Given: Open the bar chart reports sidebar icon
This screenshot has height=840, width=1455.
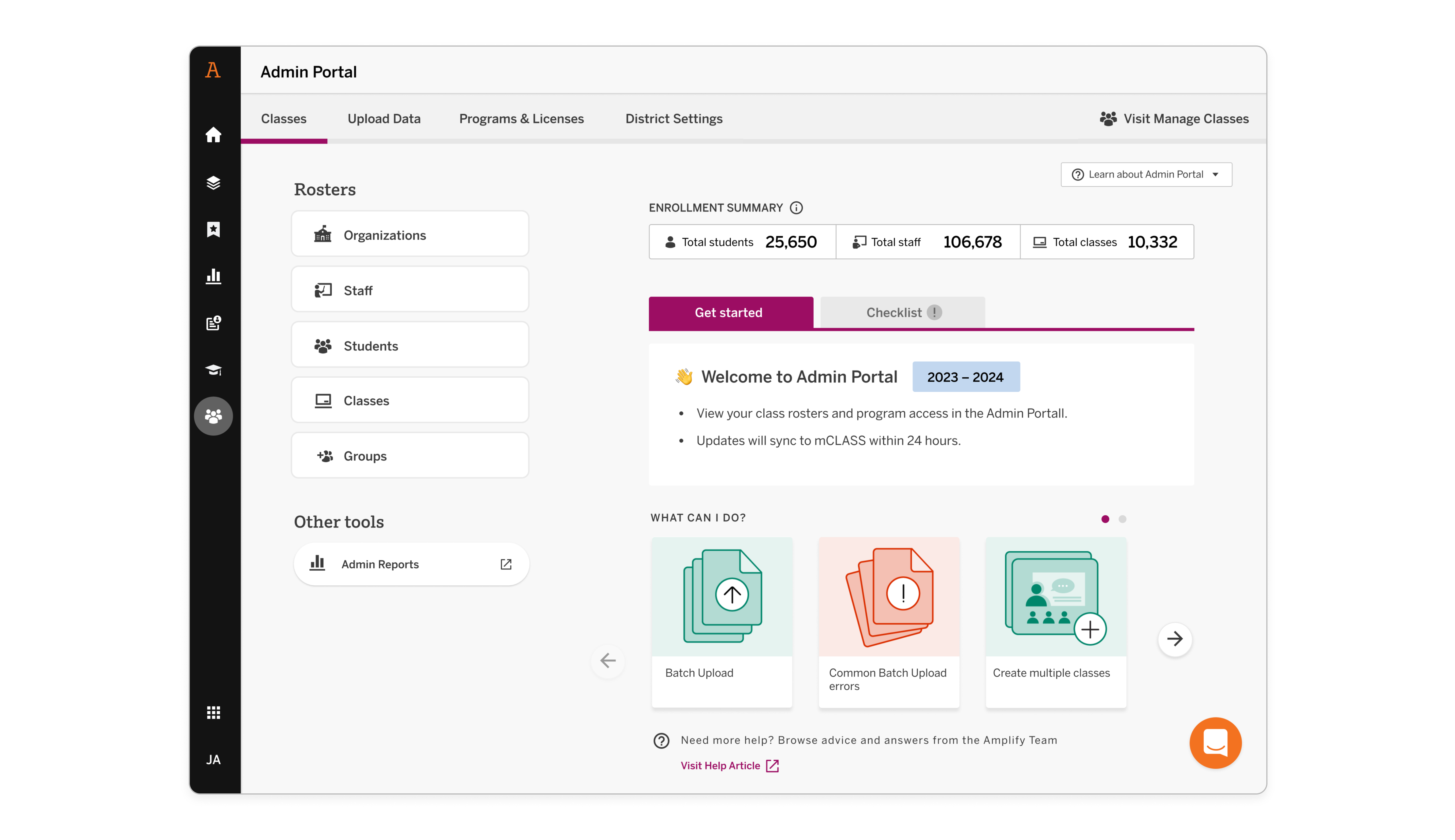Looking at the screenshot, I should pyautogui.click(x=213, y=276).
